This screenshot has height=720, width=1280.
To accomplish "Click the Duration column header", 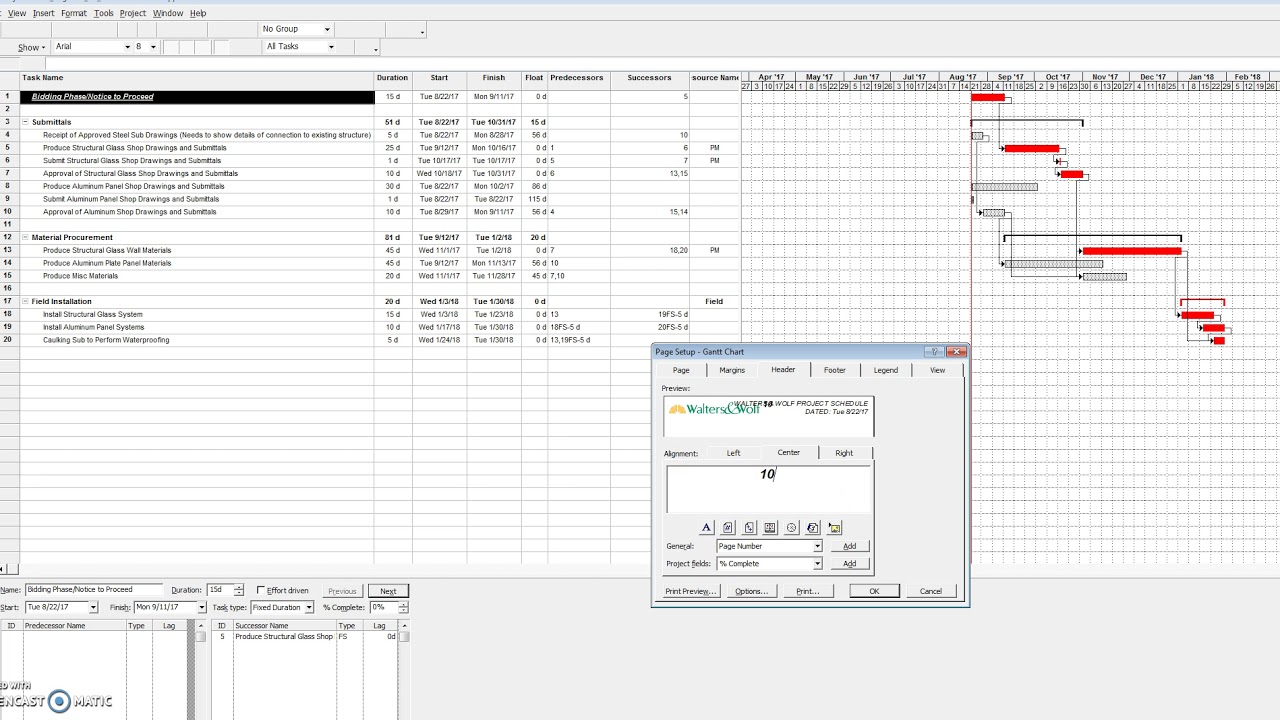I will click(x=393, y=78).
